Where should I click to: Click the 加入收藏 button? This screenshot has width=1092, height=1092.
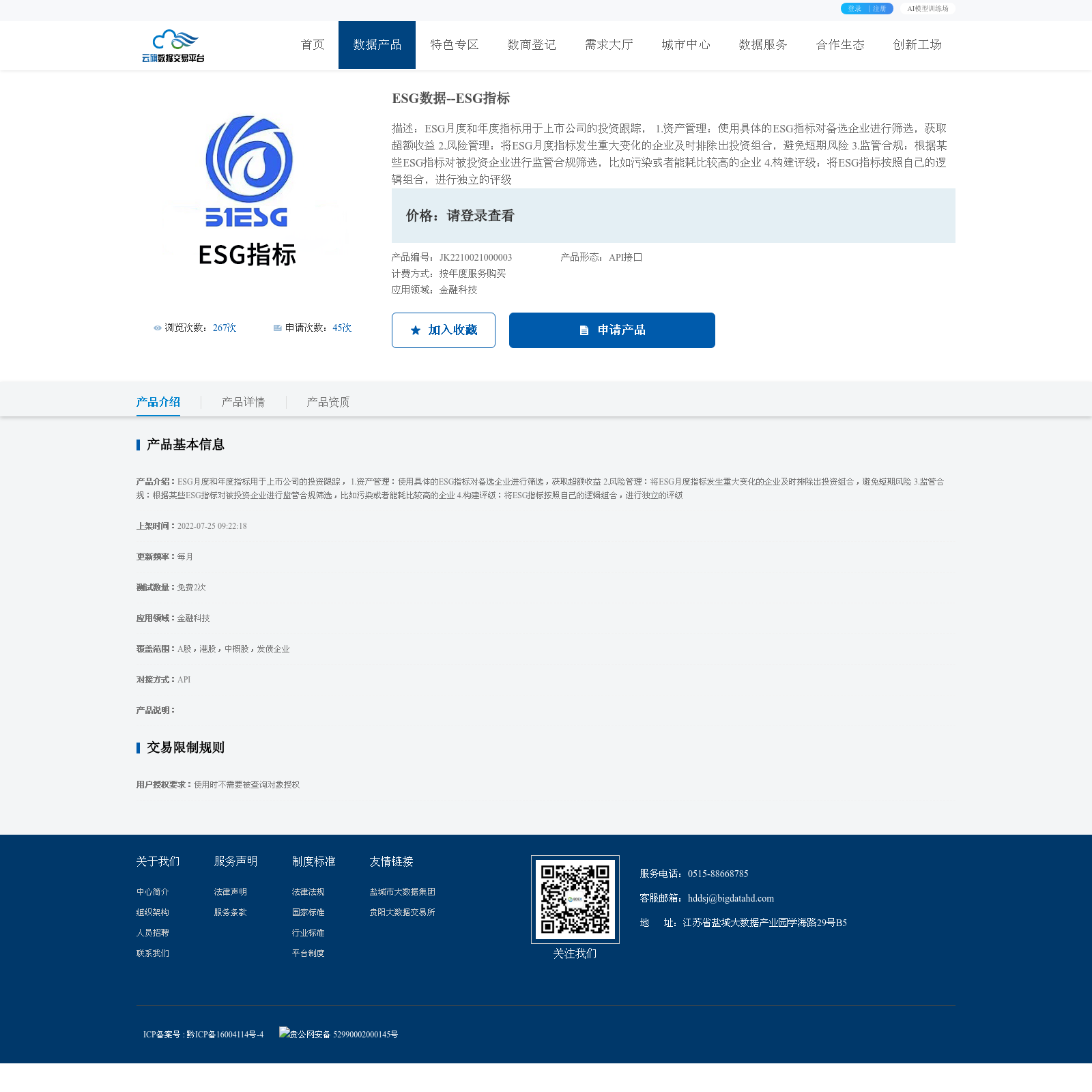click(444, 330)
